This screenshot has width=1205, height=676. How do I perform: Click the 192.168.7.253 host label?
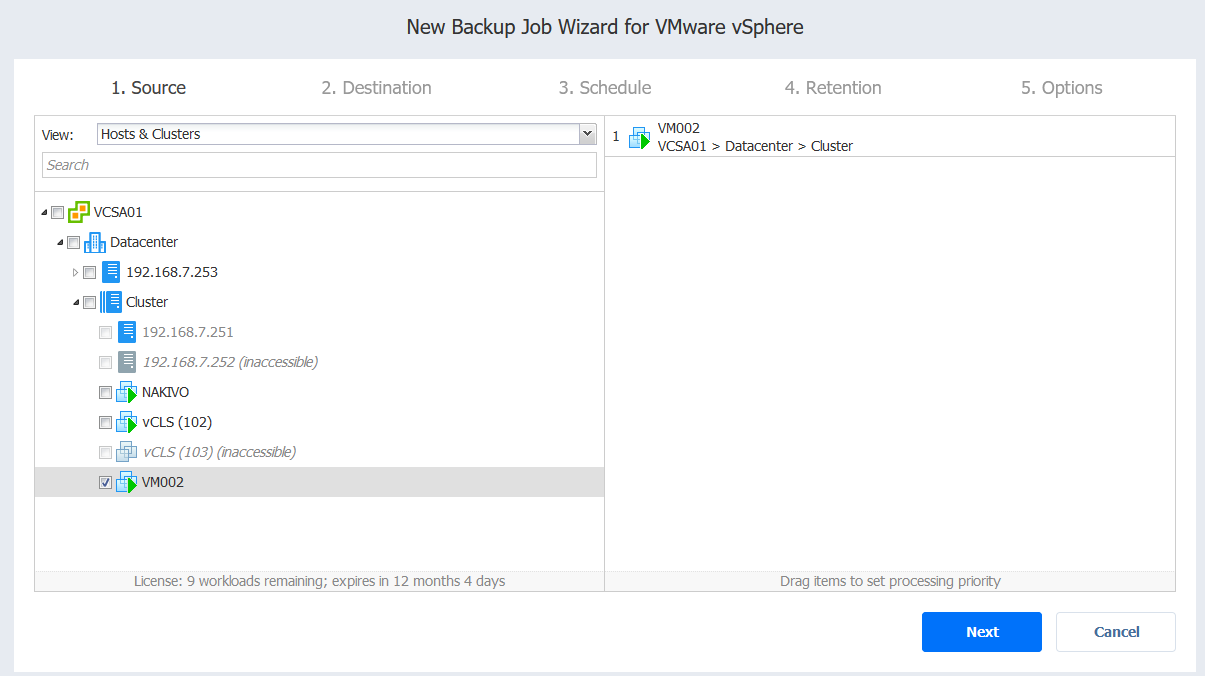click(172, 272)
